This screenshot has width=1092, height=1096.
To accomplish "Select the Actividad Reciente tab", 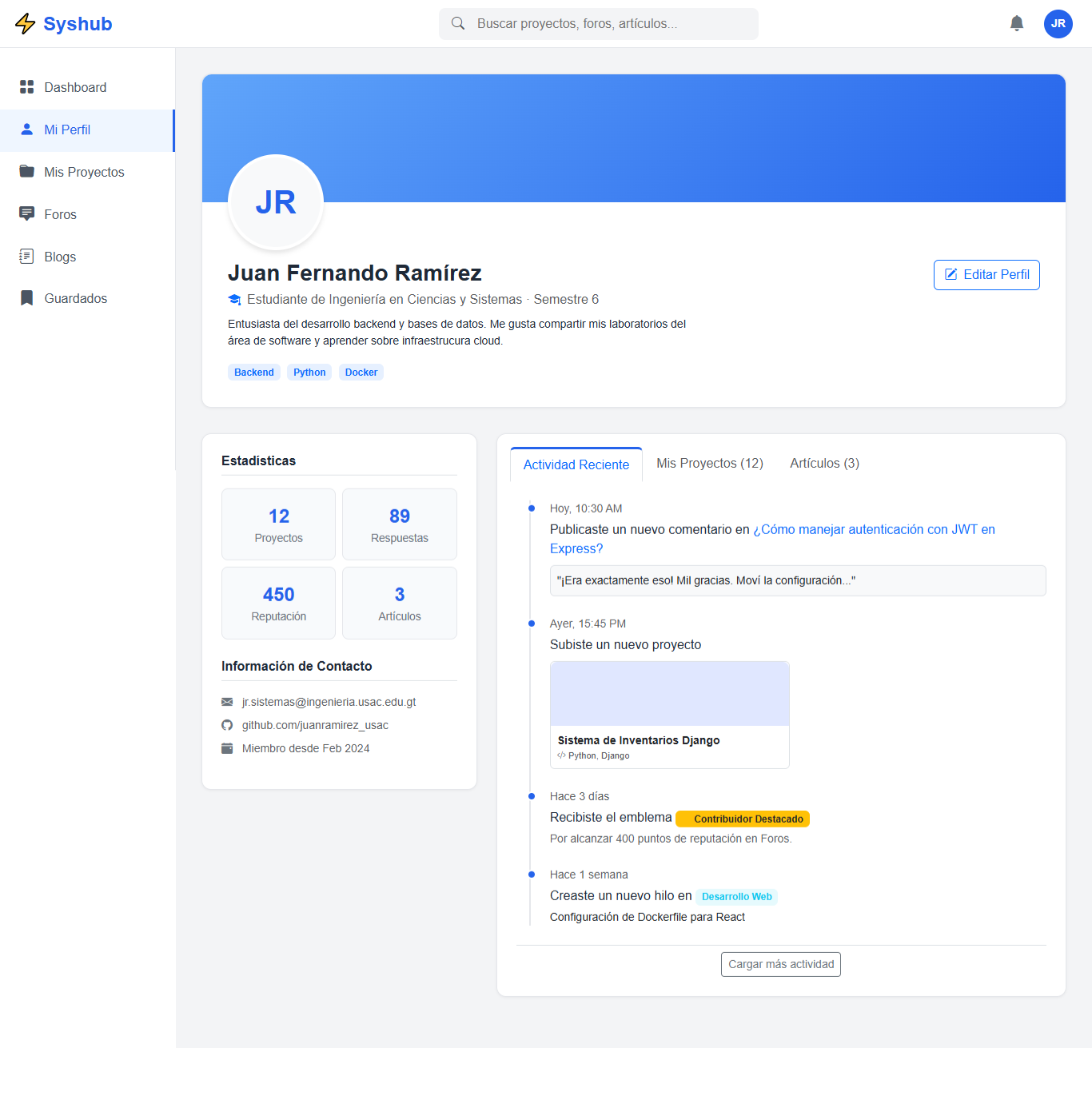I will 576,464.
